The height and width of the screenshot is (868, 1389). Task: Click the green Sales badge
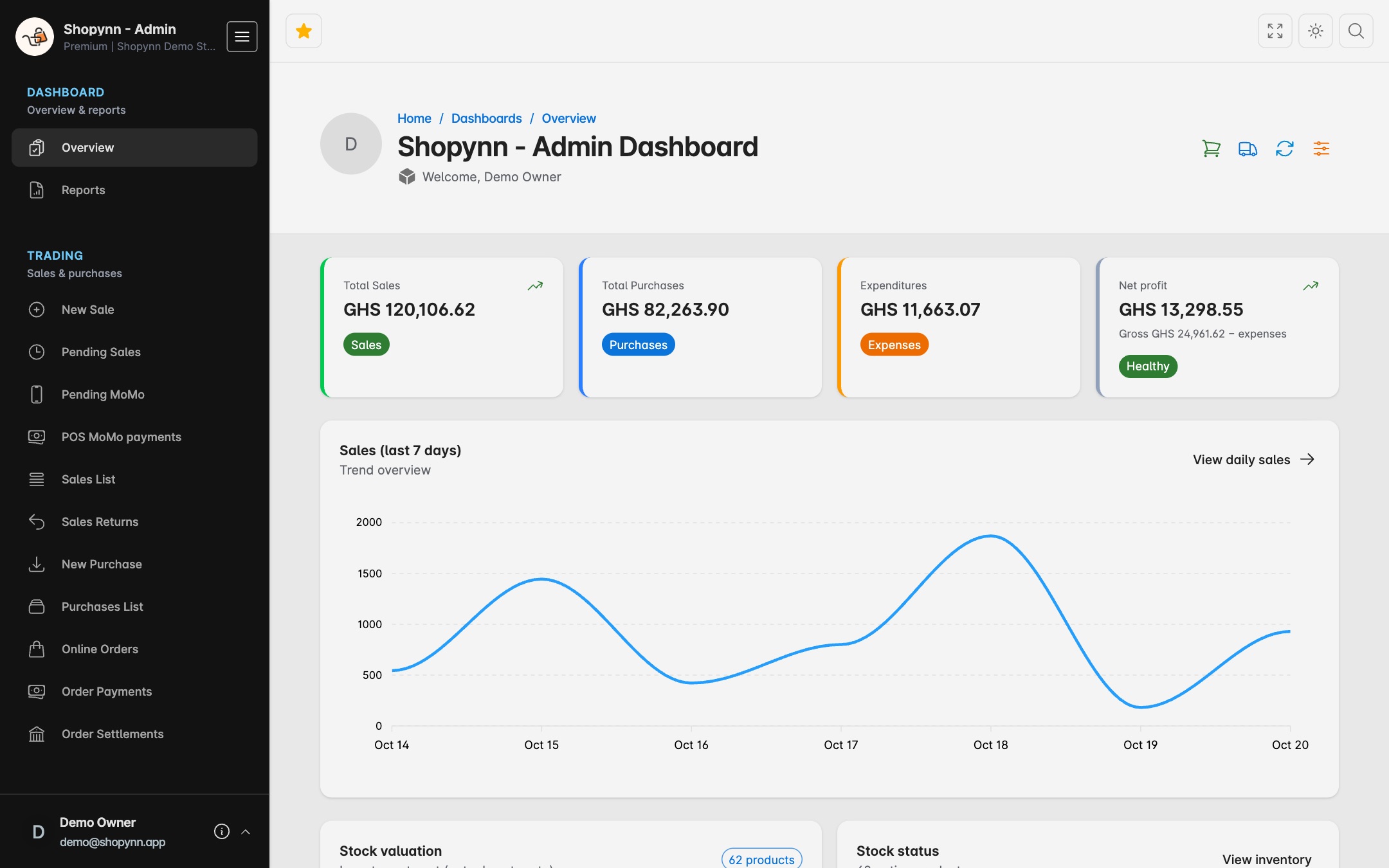[x=366, y=345]
